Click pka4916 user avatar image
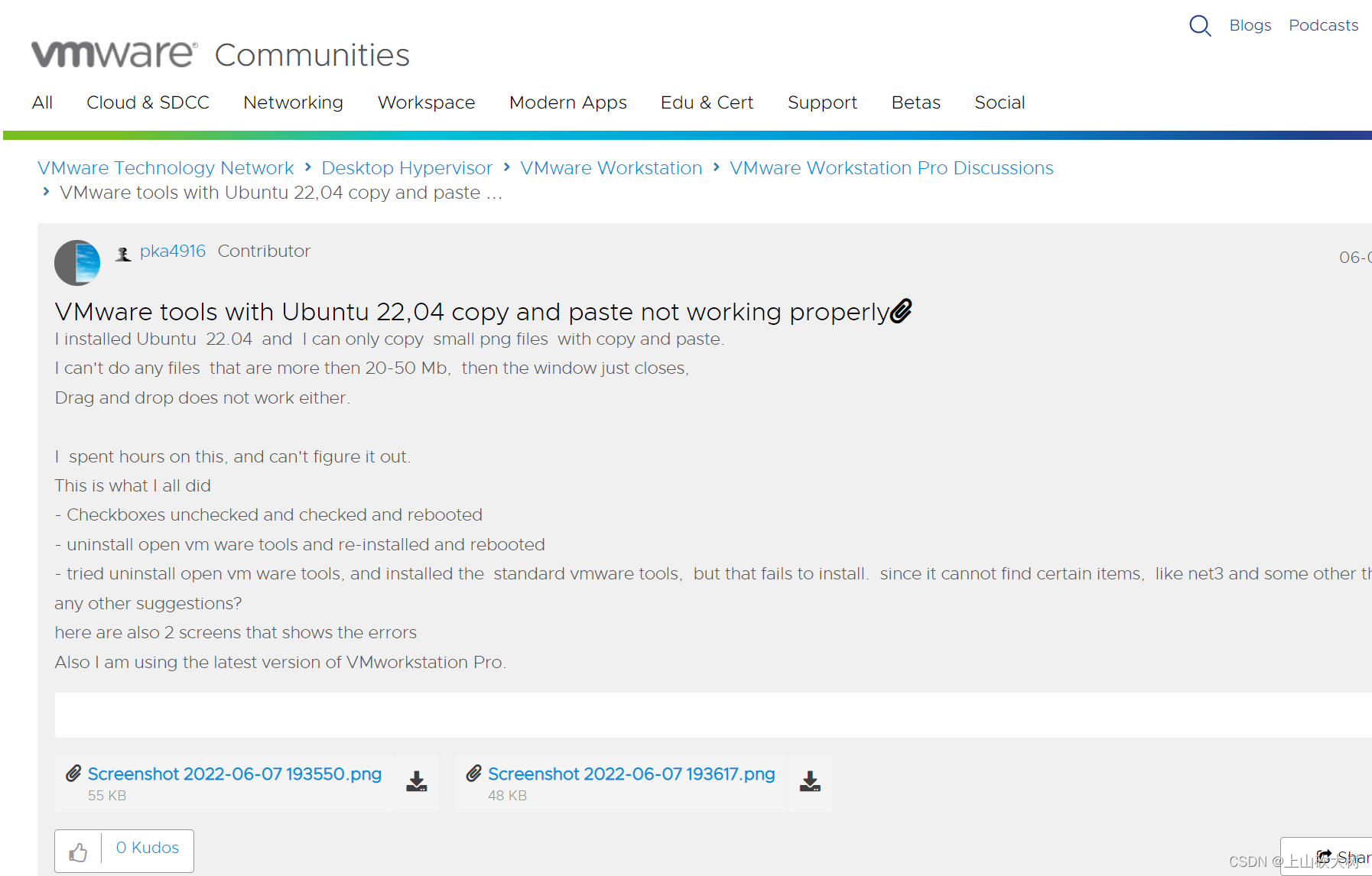The image size is (1372, 876). click(x=77, y=263)
